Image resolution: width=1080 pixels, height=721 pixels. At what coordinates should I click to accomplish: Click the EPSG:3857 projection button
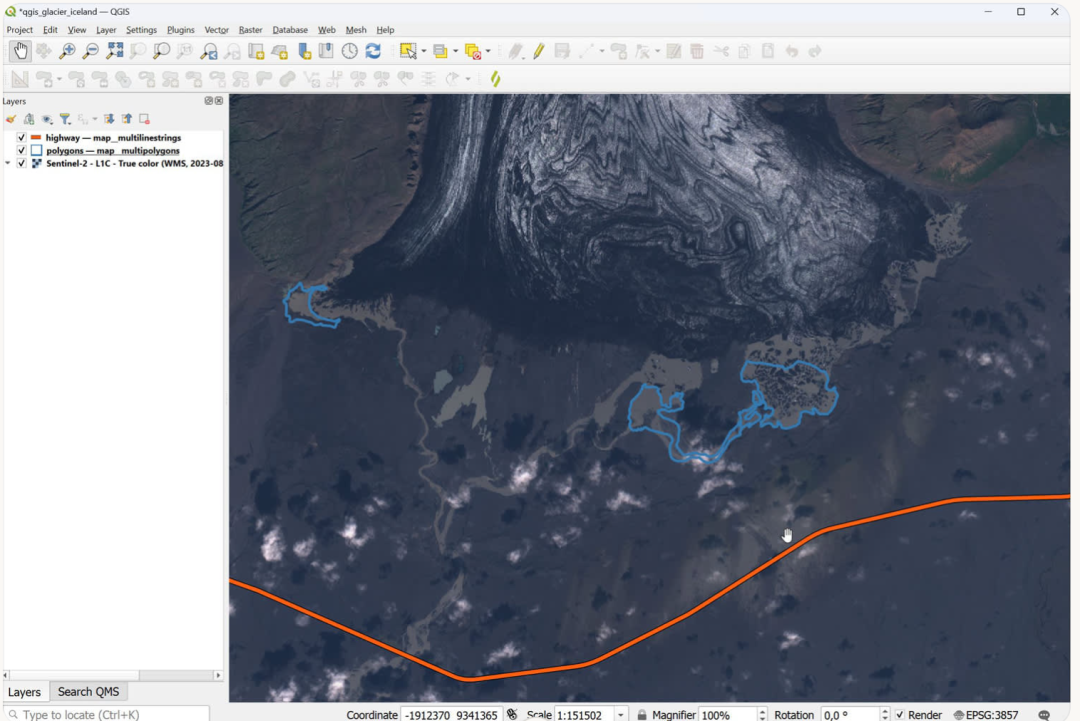pyautogui.click(x=986, y=715)
